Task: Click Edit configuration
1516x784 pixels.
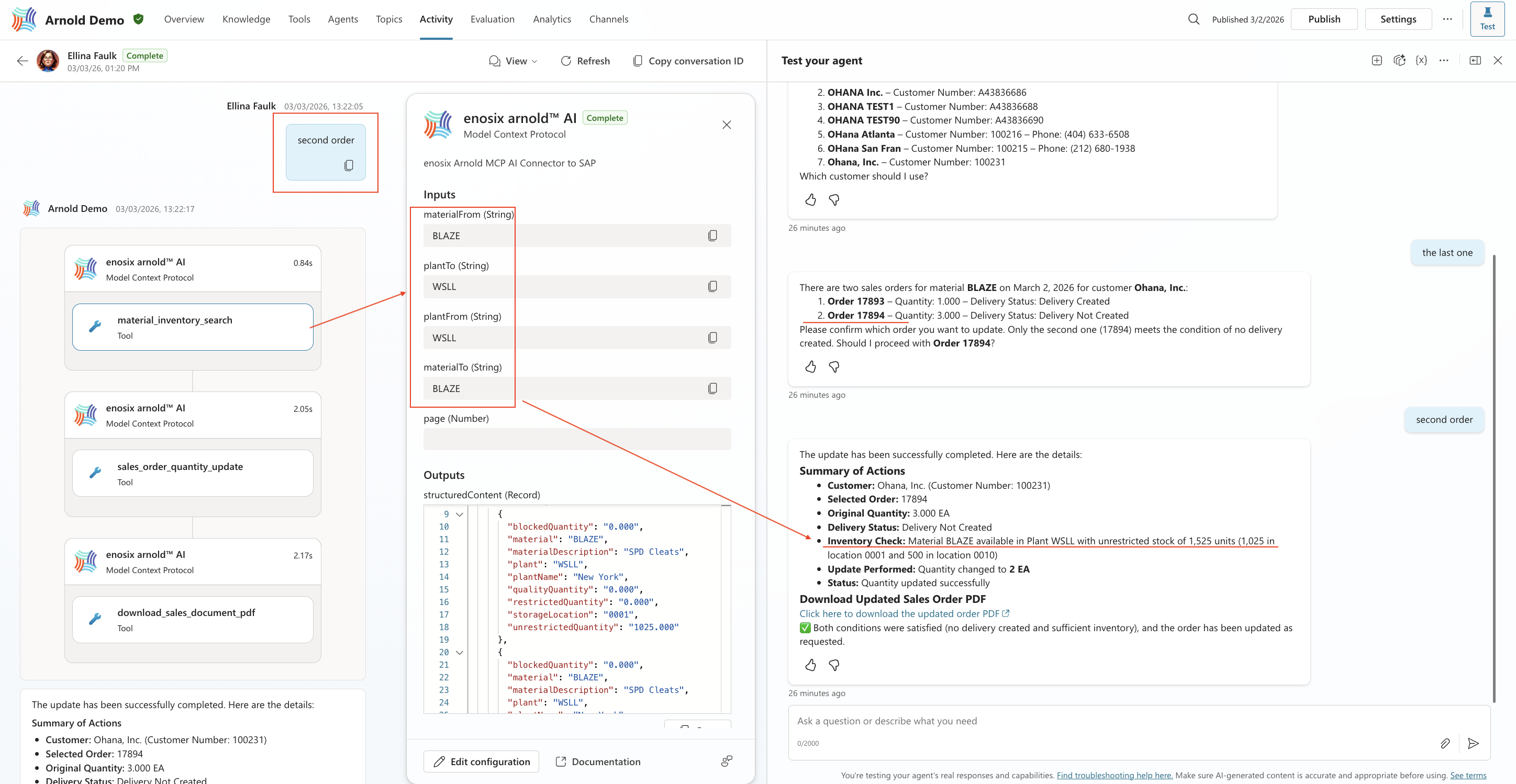Action: (x=482, y=761)
